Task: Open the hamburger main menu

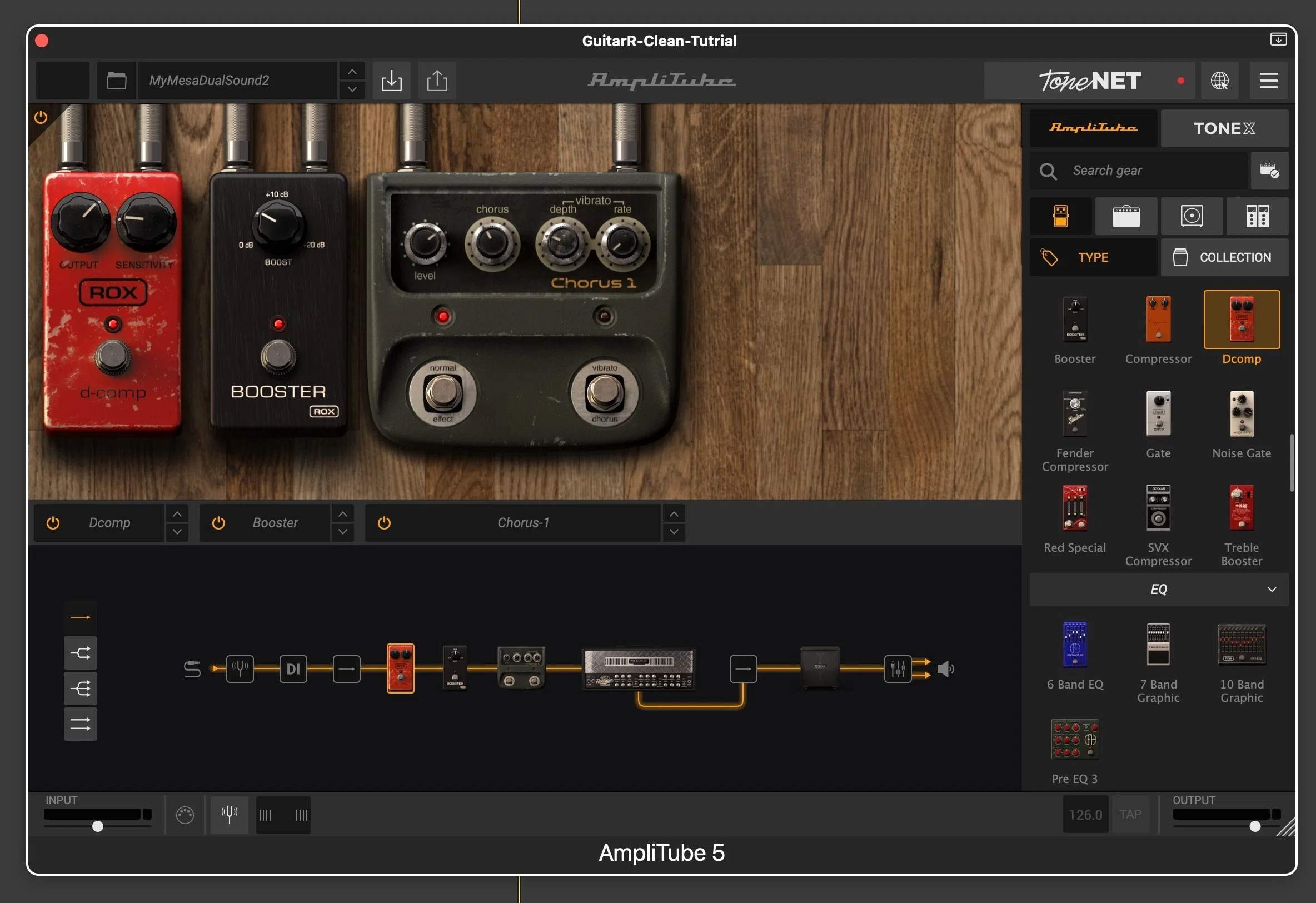Action: pyautogui.click(x=1268, y=81)
